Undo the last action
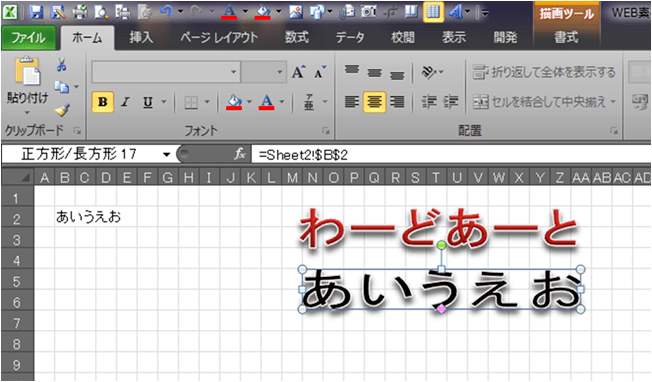Viewport: 652px width, 382px height. [166, 12]
